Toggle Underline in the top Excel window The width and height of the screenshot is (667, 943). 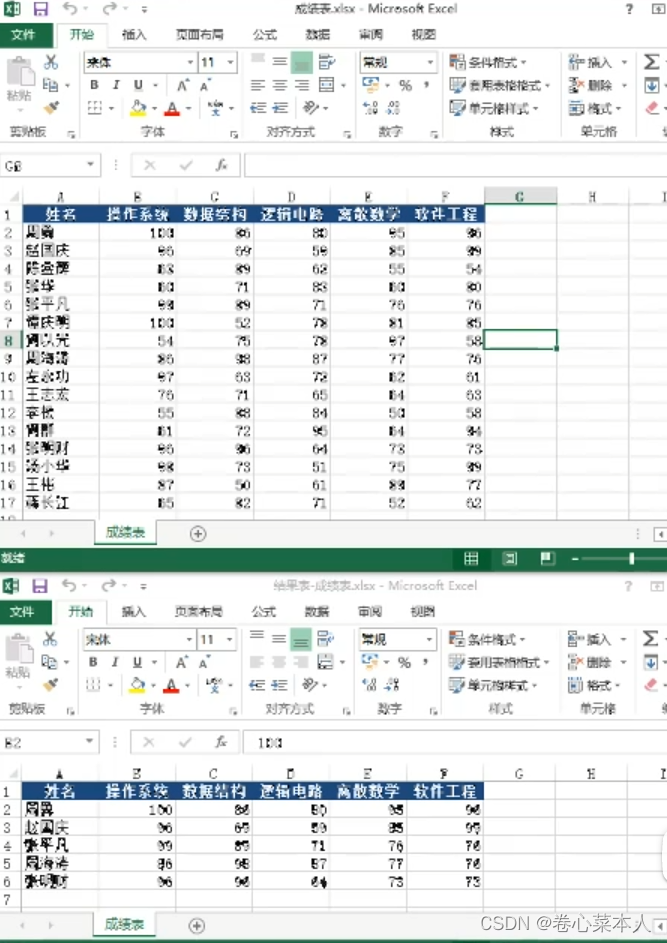pyautogui.click(x=138, y=85)
